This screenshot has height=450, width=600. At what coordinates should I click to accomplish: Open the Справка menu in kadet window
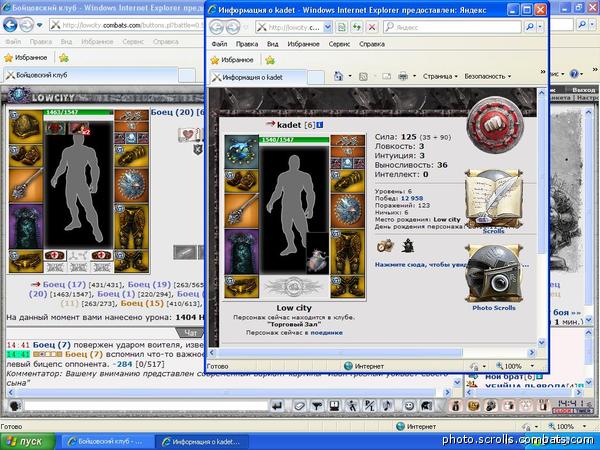372,44
